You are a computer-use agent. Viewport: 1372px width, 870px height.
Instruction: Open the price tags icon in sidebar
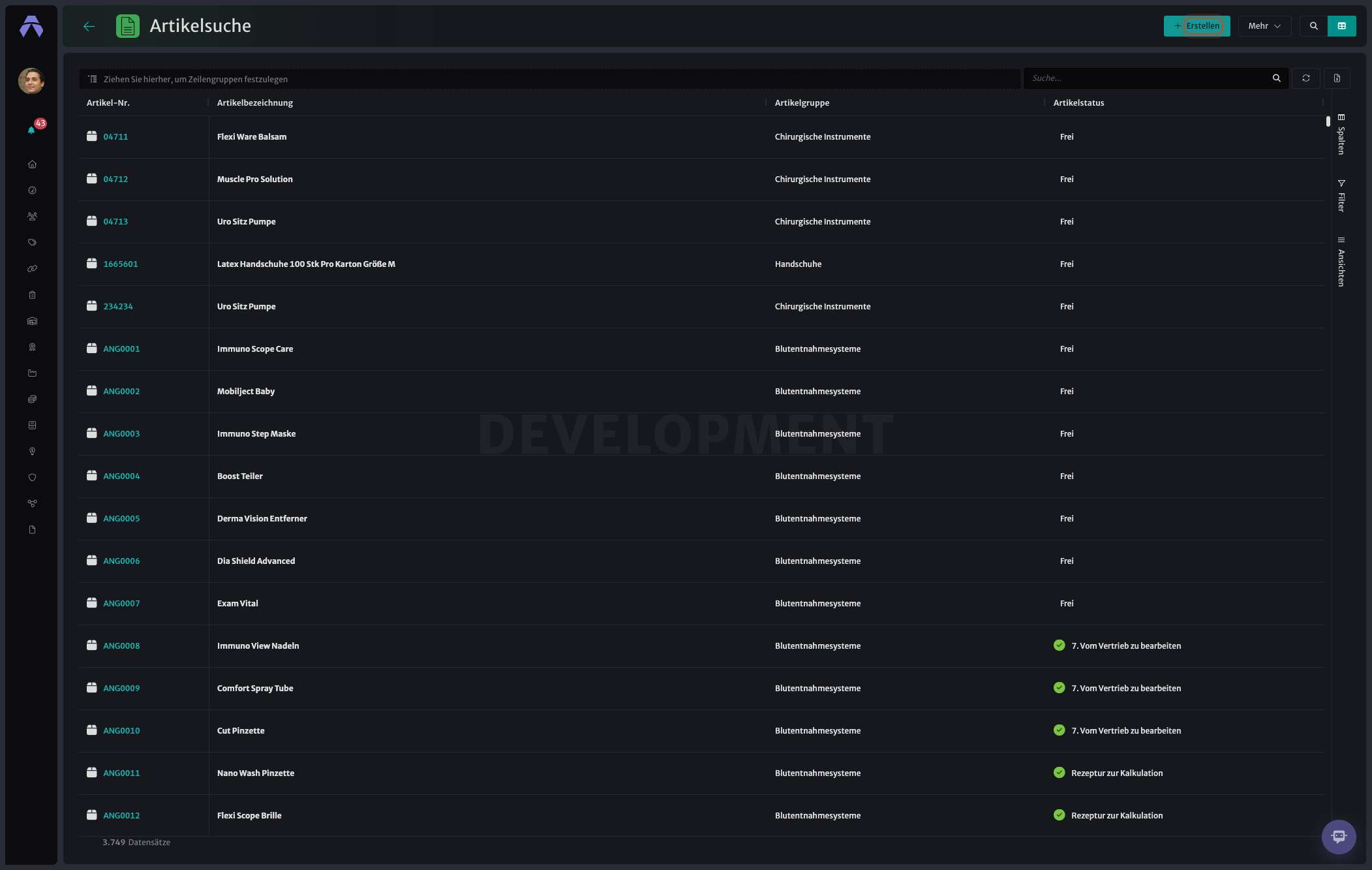(x=32, y=243)
